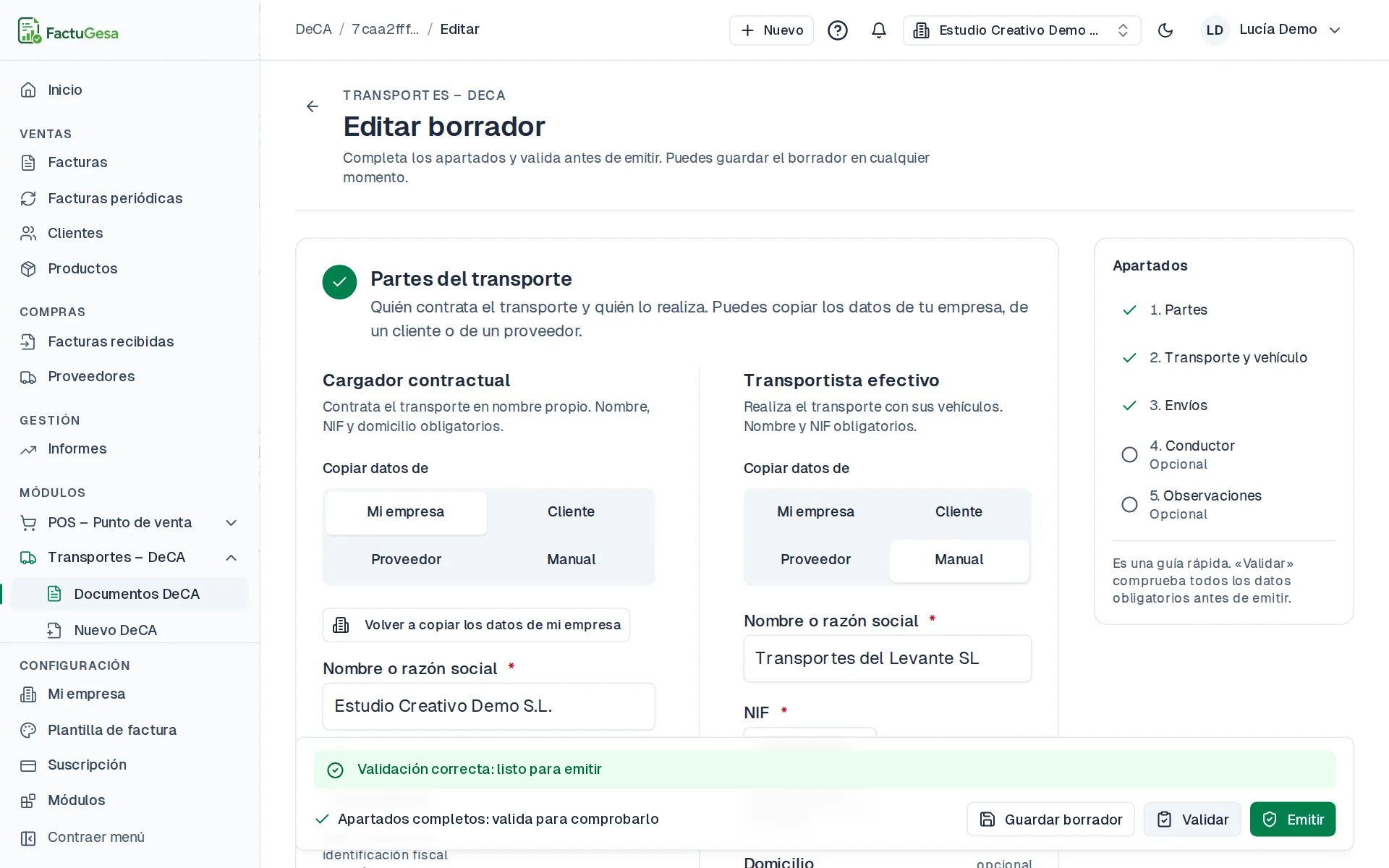Click the Validar button
1389x868 pixels.
[x=1192, y=820]
